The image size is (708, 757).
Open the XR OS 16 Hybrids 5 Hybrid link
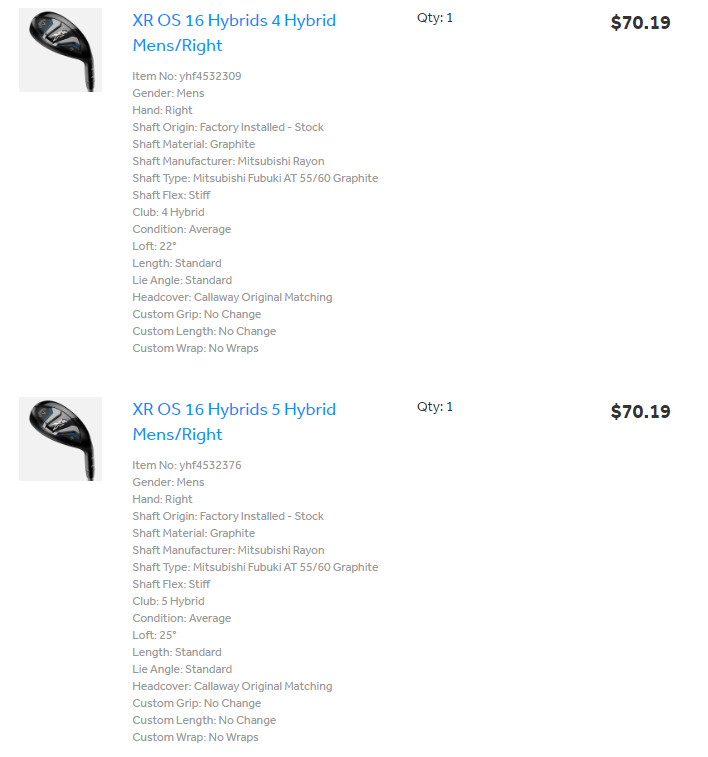click(x=234, y=422)
